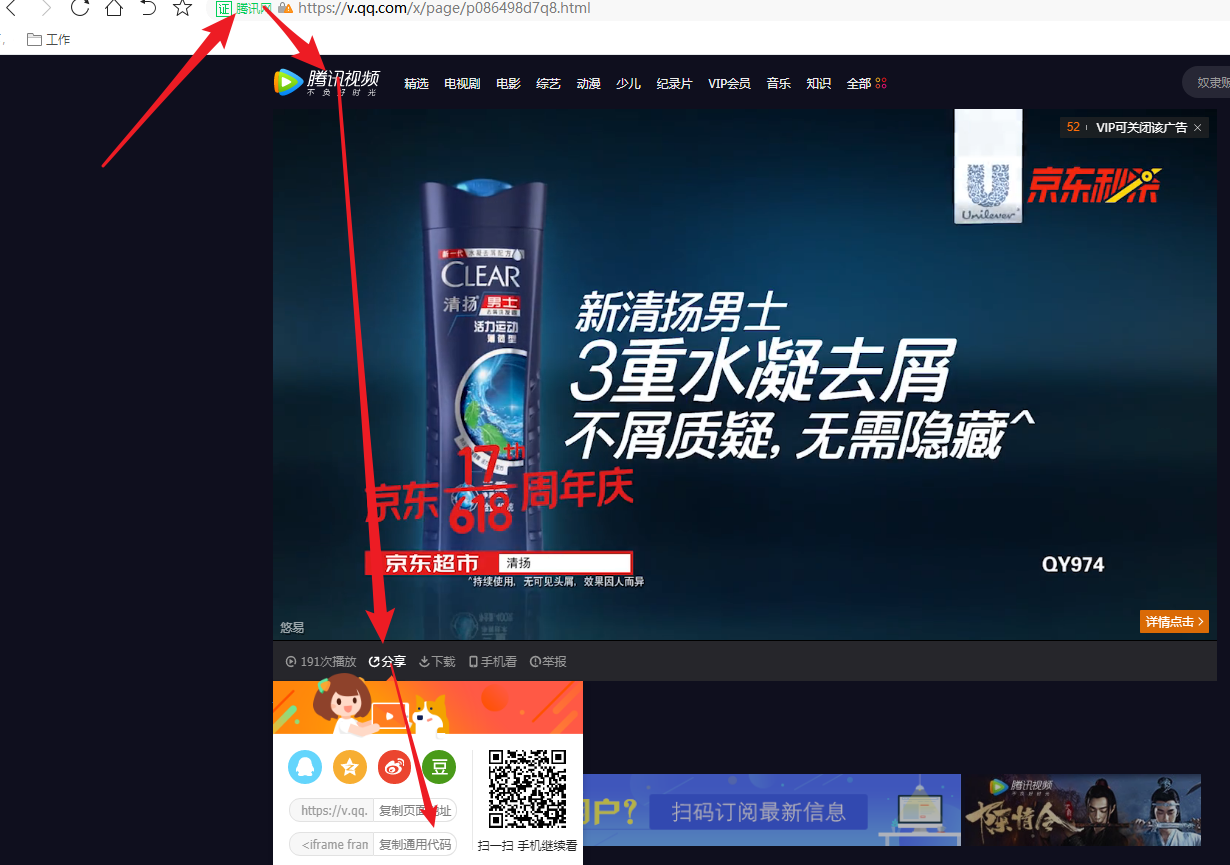The width and height of the screenshot is (1230, 865).
Task: Click the 手机看 watch-on-phone button
Action: 492,662
